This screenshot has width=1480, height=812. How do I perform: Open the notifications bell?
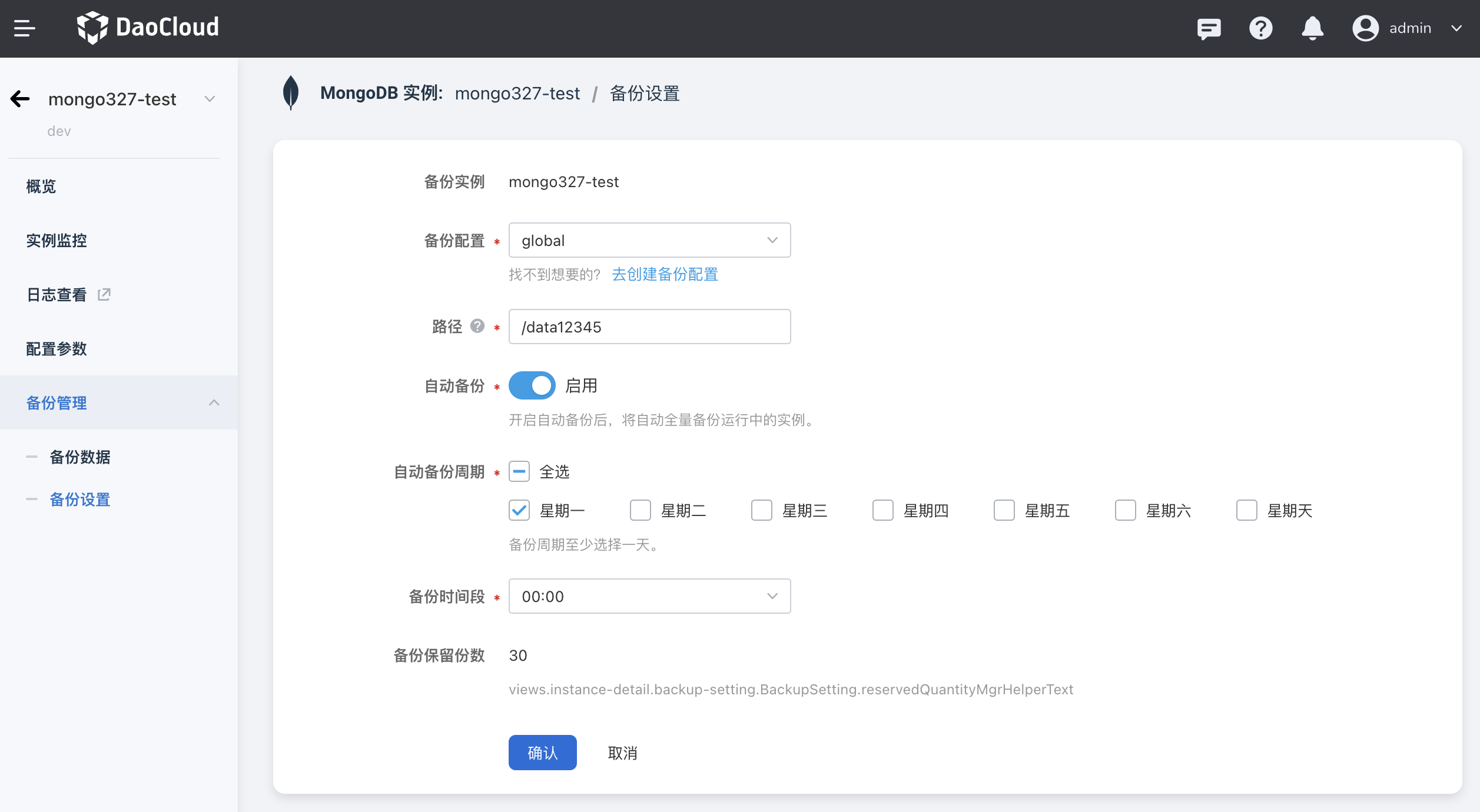click(x=1312, y=28)
